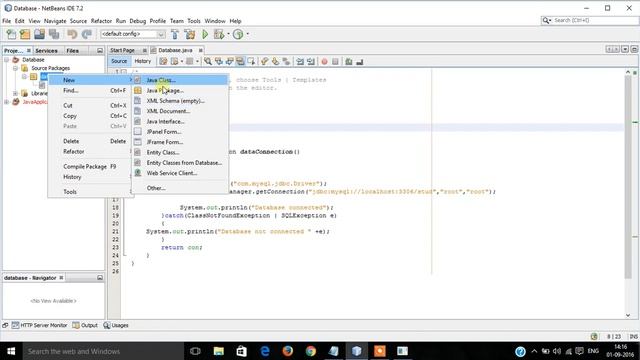Close the Database.java editor tab
640x360 pixels.
[200, 50]
